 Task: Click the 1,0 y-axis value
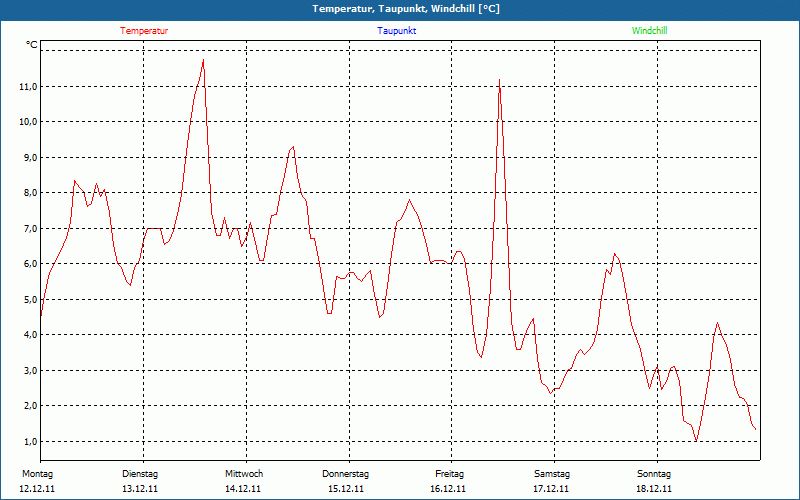30,441
